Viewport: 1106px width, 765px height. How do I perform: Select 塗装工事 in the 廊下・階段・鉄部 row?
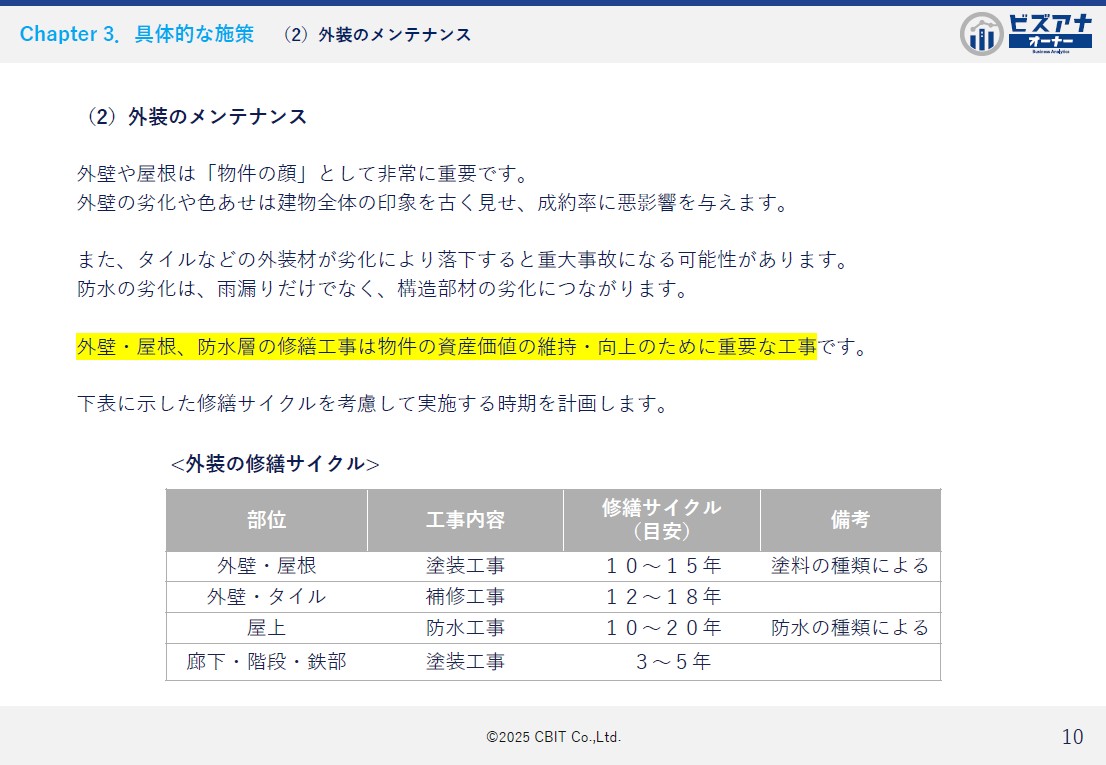(x=466, y=661)
